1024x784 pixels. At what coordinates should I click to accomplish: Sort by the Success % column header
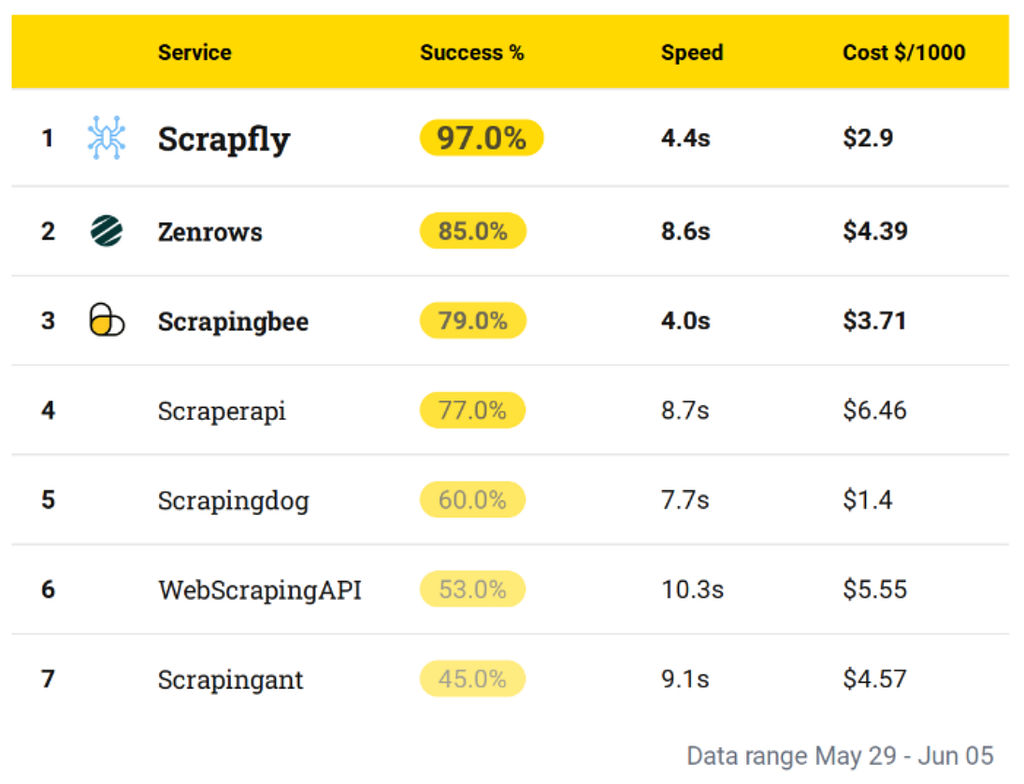(472, 53)
